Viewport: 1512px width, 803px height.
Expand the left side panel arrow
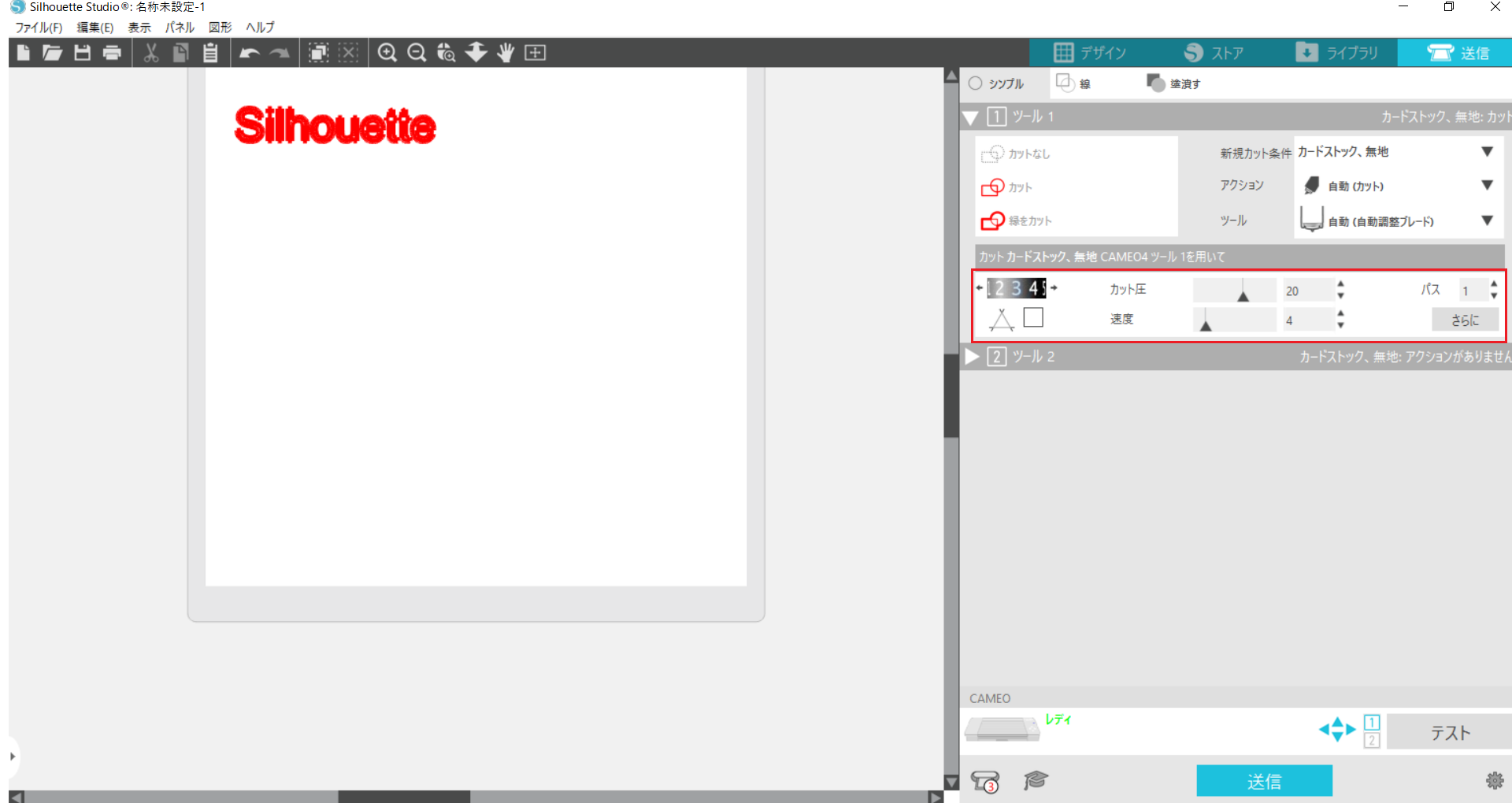pyautogui.click(x=13, y=757)
